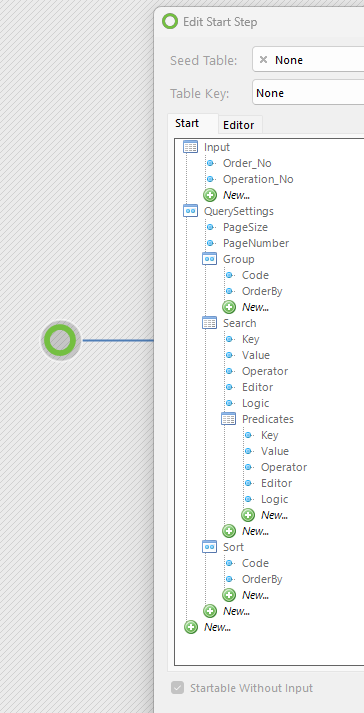Select Logic under the Predicates node

pos(274,499)
